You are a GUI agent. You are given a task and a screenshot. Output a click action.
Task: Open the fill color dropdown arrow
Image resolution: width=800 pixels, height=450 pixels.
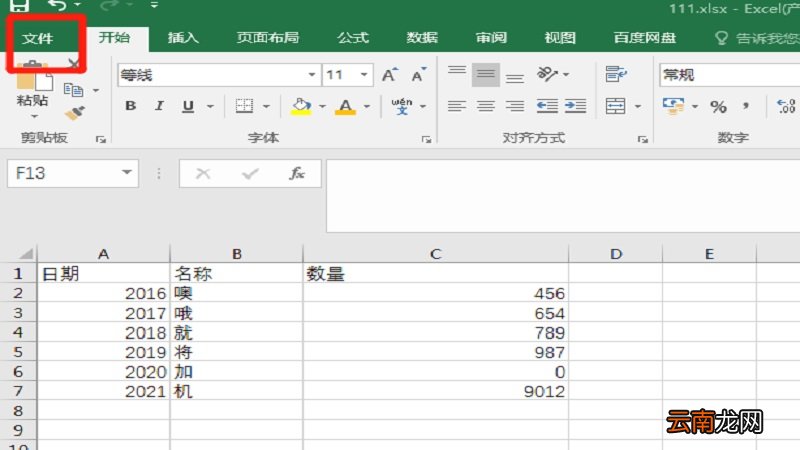pyautogui.click(x=322, y=107)
